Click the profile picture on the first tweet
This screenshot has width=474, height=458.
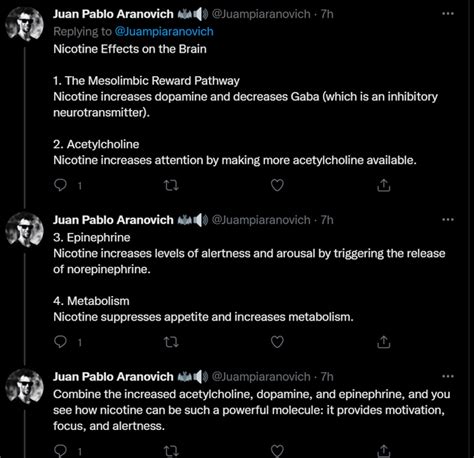[25, 24]
